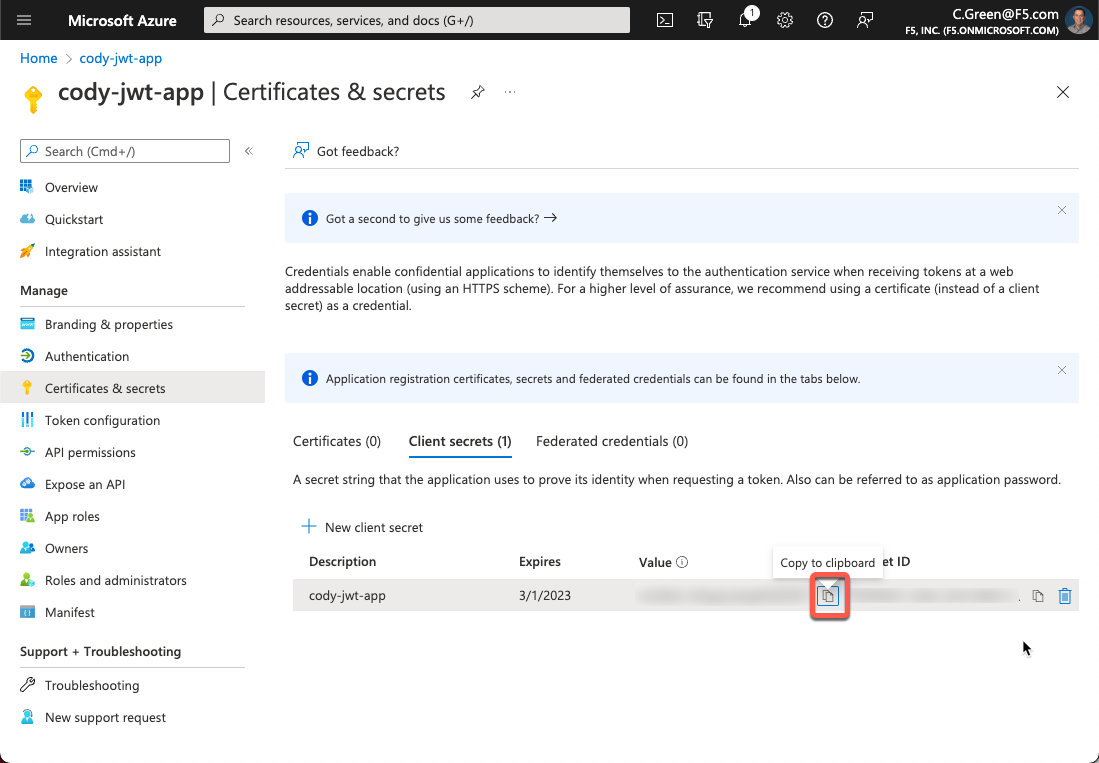Switch to the Federated credentials (0) tab
This screenshot has width=1099, height=763.
point(611,441)
